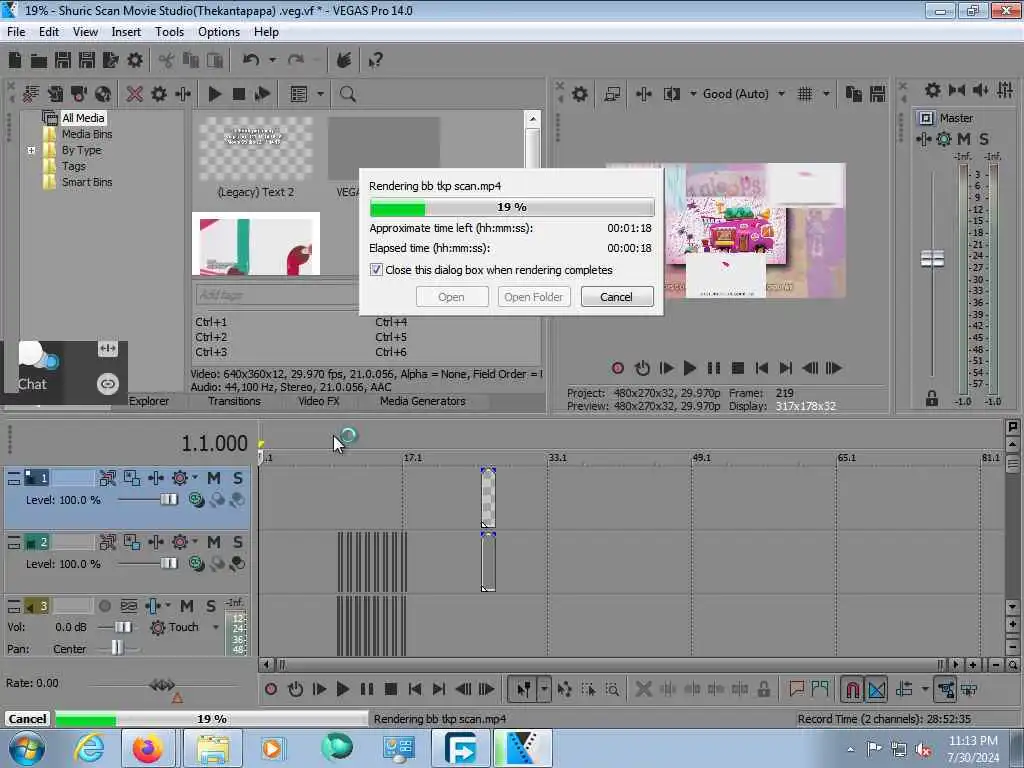Open the File menu
Image resolution: width=1024 pixels, height=768 pixels.
[x=16, y=32]
